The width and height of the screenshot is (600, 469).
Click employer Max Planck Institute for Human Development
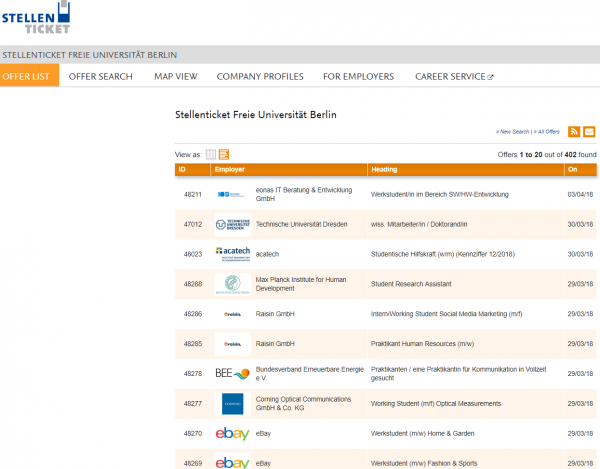pos(301,284)
